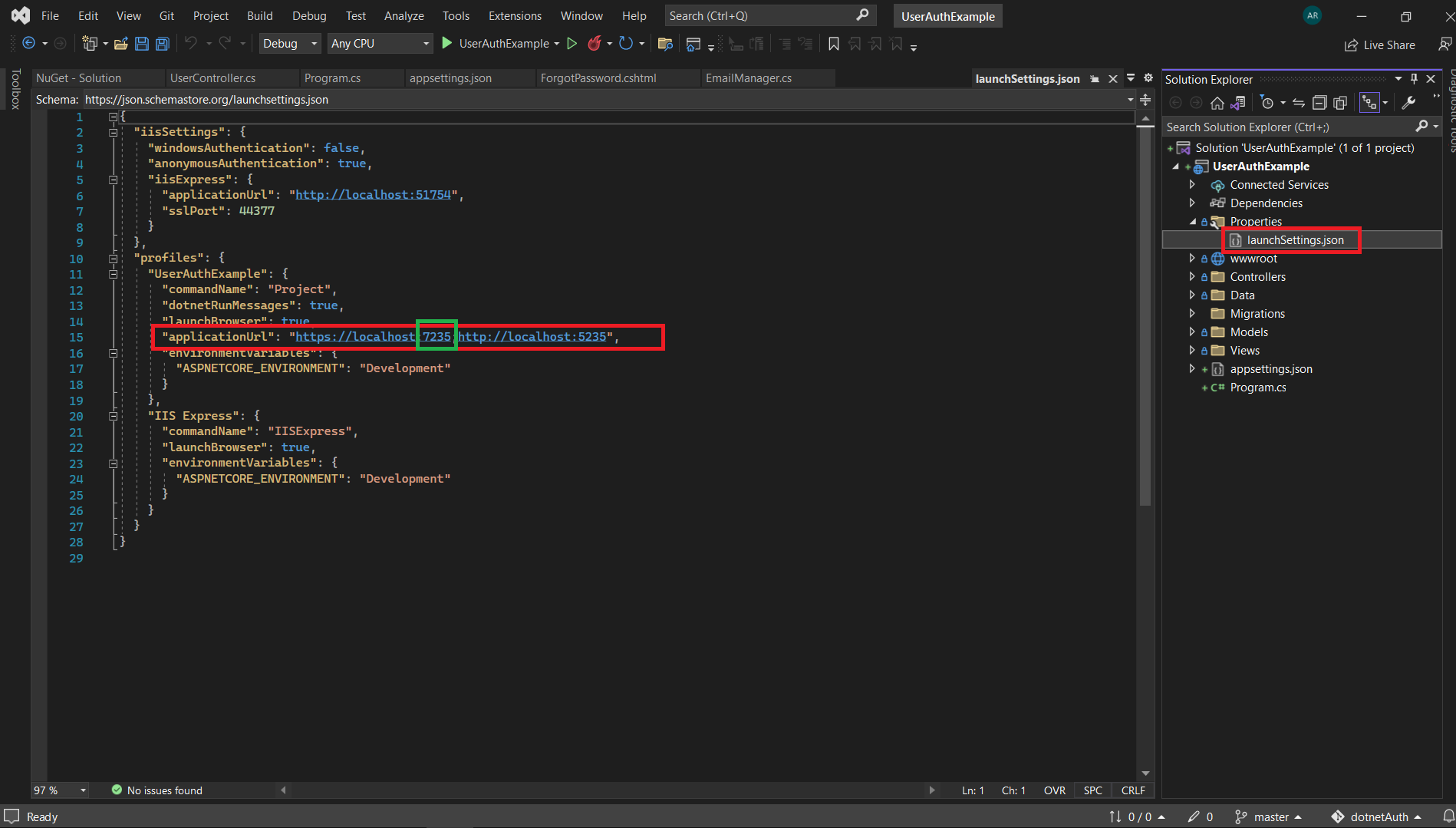The height and width of the screenshot is (828, 1456).
Task: Open the git branch master indicator
Action: [x=1269, y=816]
